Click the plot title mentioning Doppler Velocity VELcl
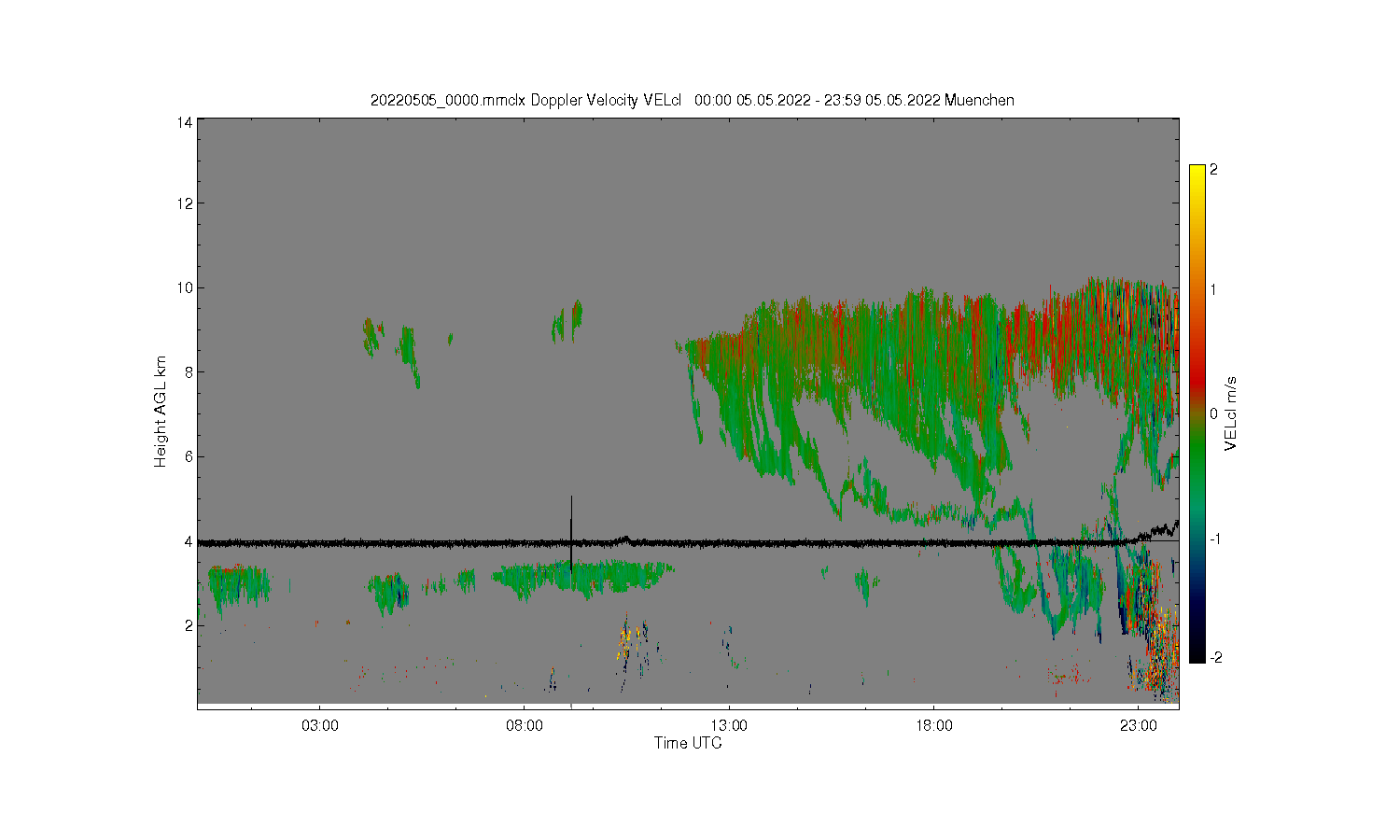 [x=692, y=100]
